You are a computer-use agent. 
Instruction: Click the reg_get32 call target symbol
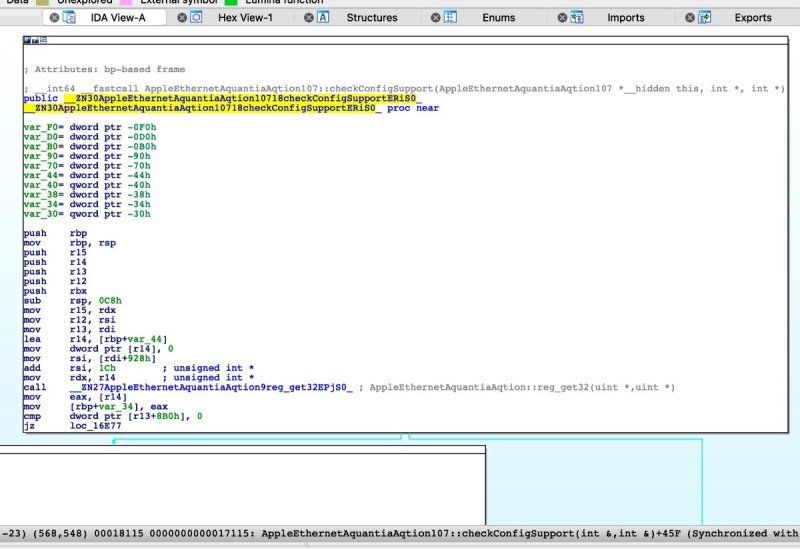(x=210, y=387)
